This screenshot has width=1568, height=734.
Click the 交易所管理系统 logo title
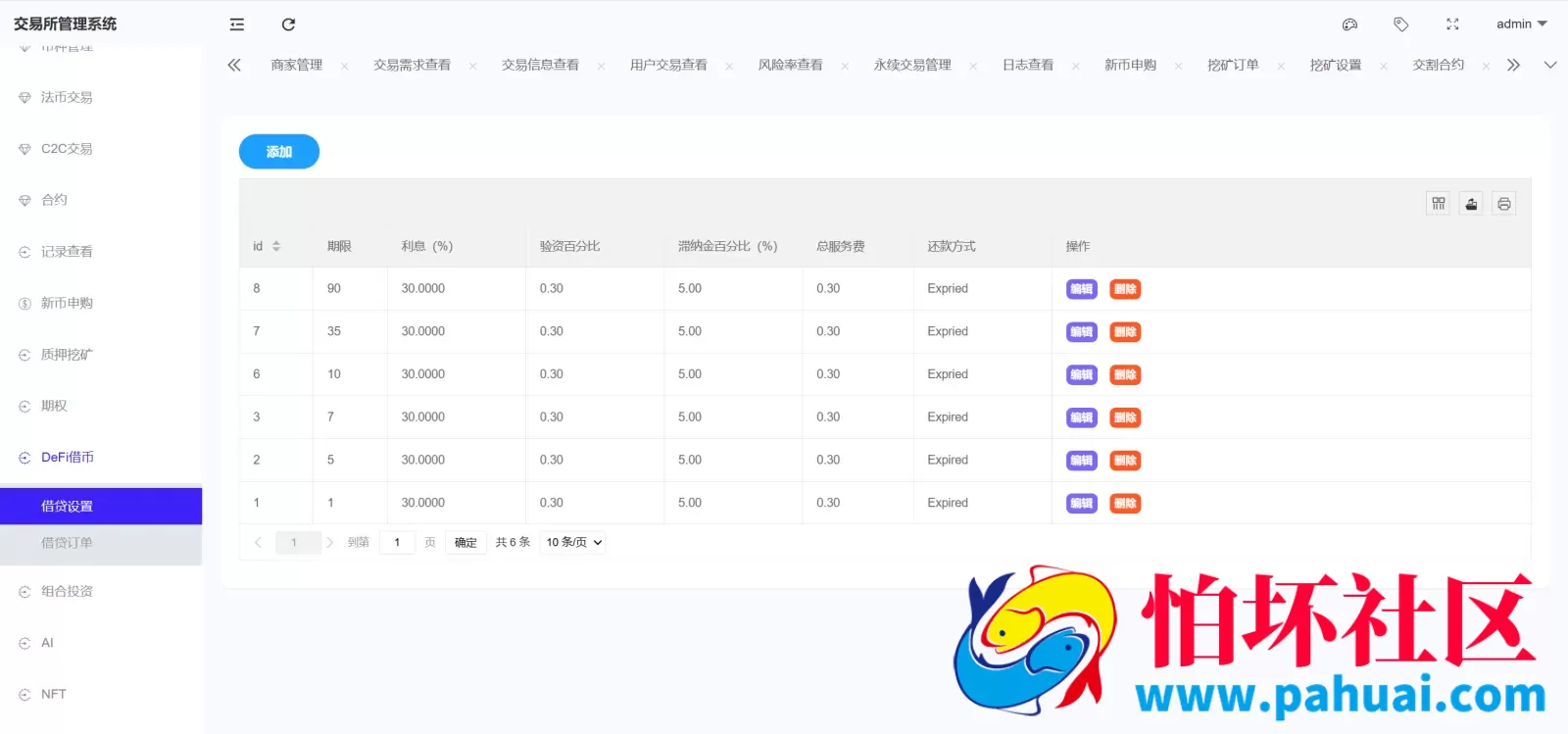pos(65,24)
